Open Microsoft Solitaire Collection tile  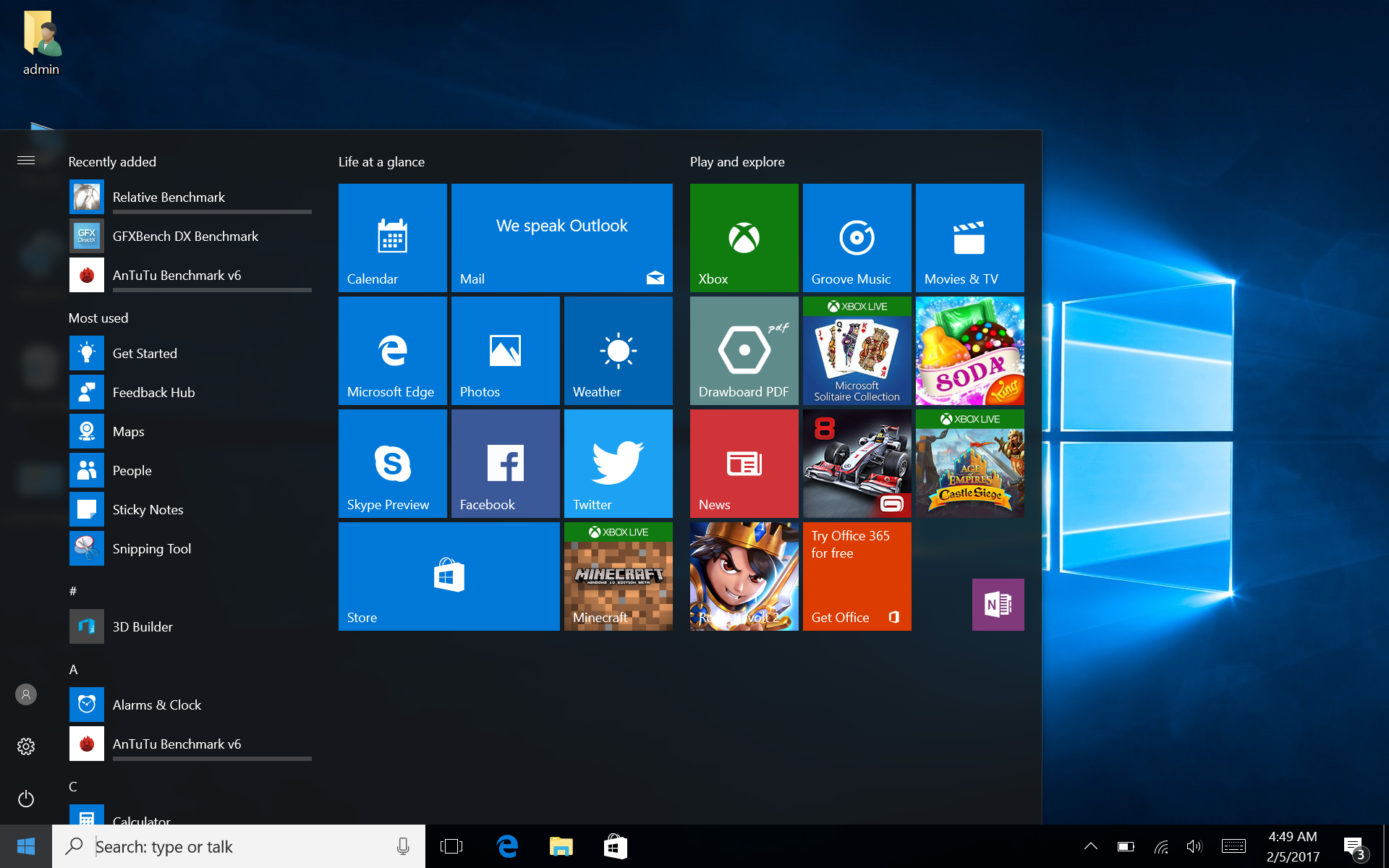tap(857, 351)
